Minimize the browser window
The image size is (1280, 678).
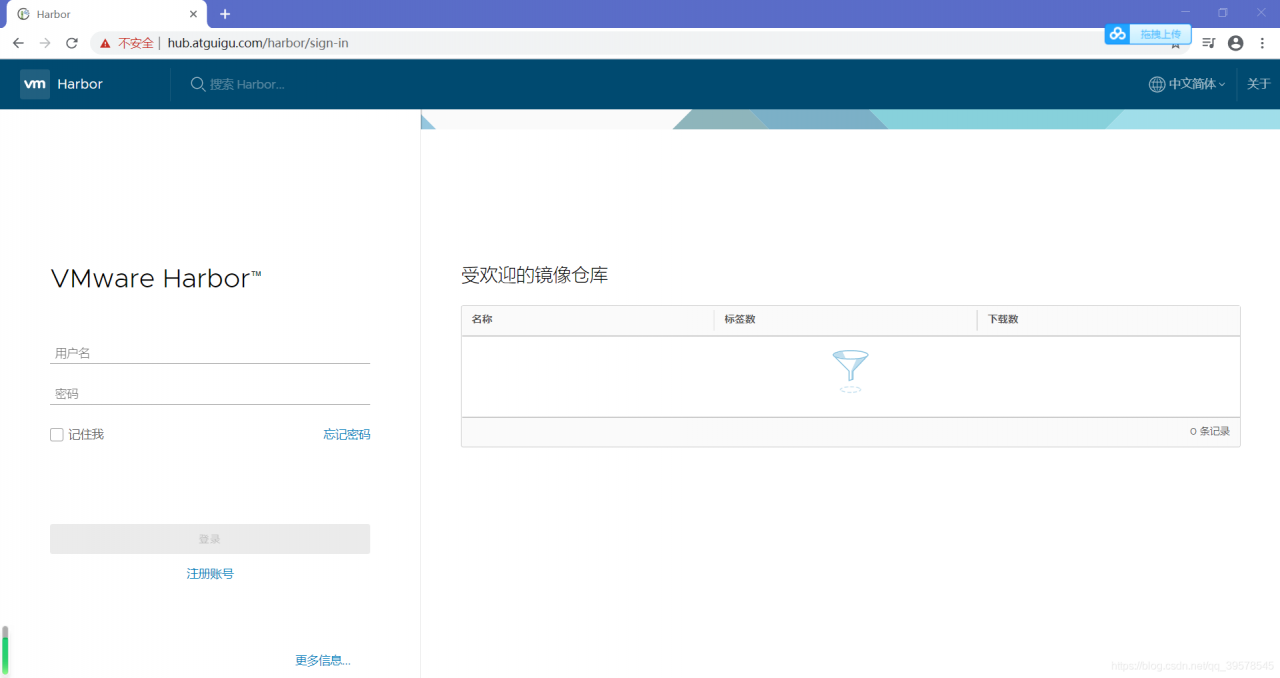click(1186, 12)
